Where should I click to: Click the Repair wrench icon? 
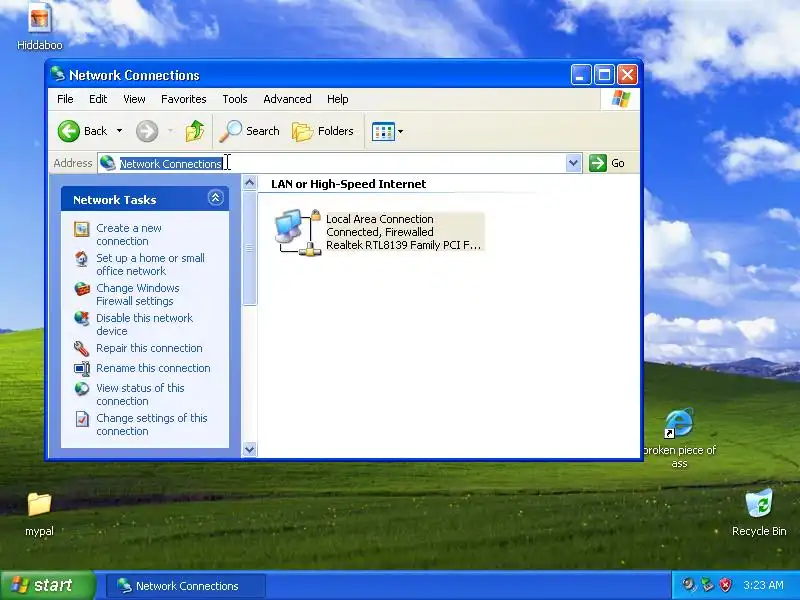[x=82, y=348]
